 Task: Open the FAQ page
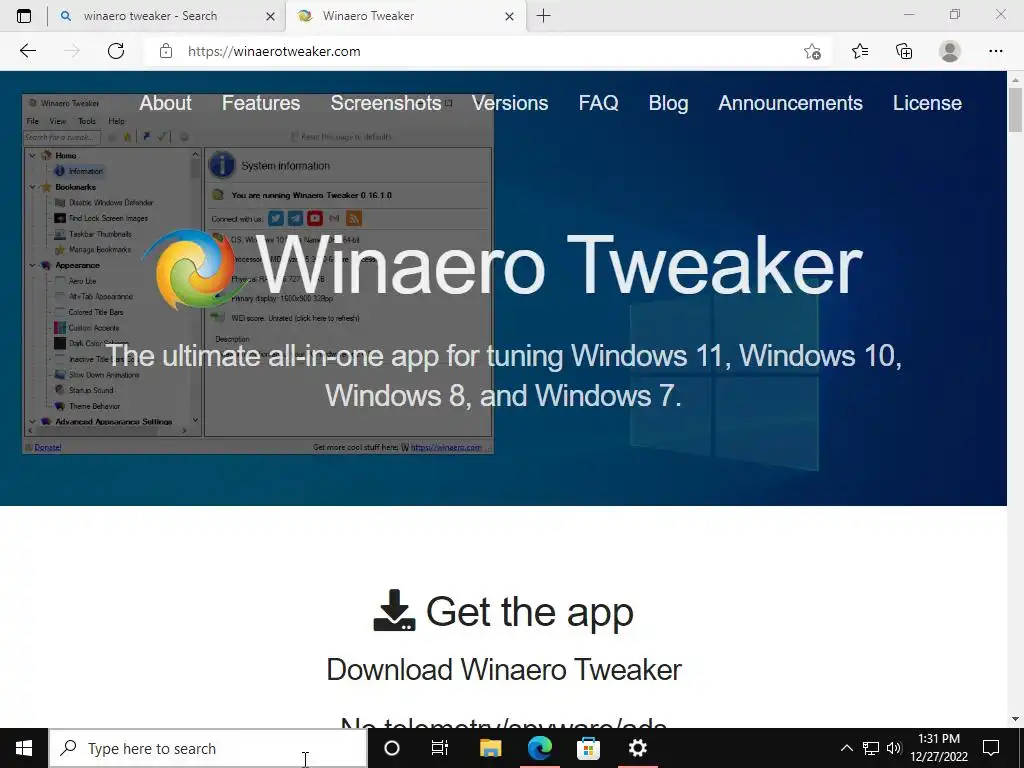pyautogui.click(x=598, y=103)
